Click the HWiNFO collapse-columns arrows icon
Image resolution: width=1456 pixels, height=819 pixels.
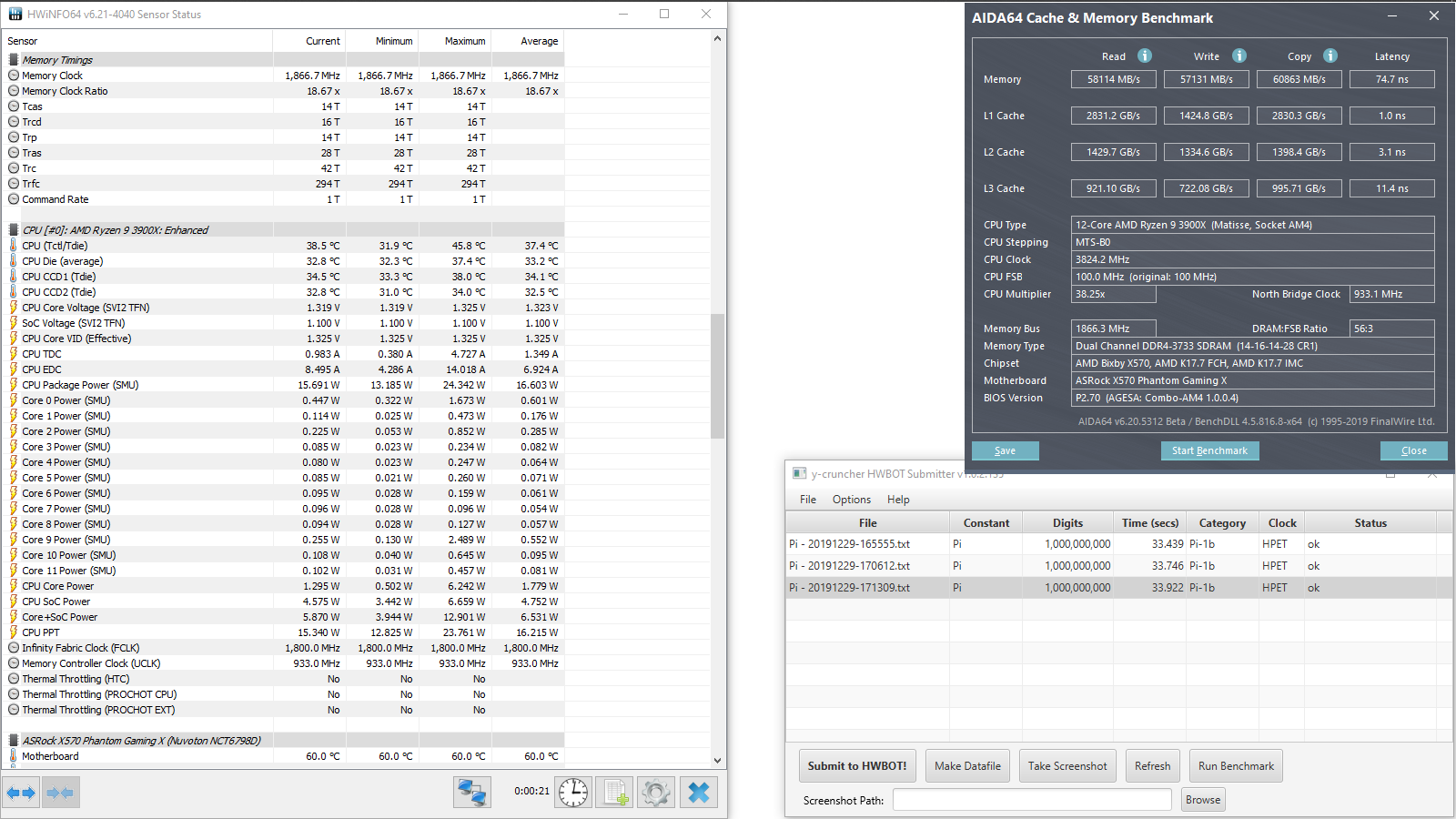60,793
